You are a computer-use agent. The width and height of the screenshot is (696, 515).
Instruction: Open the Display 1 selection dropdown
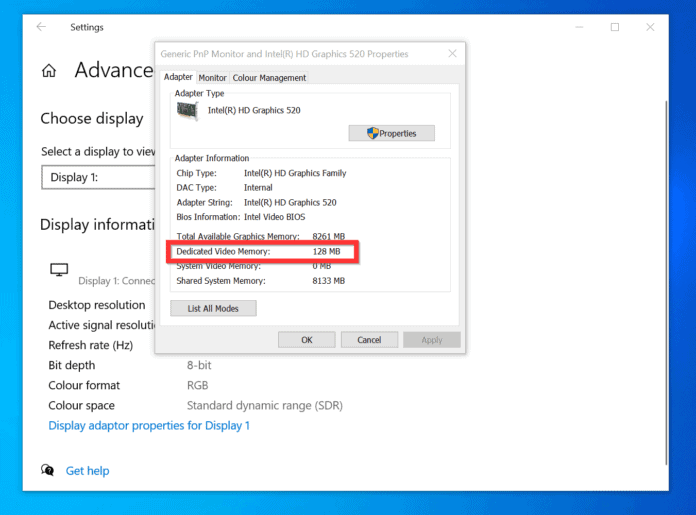tap(99, 178)
